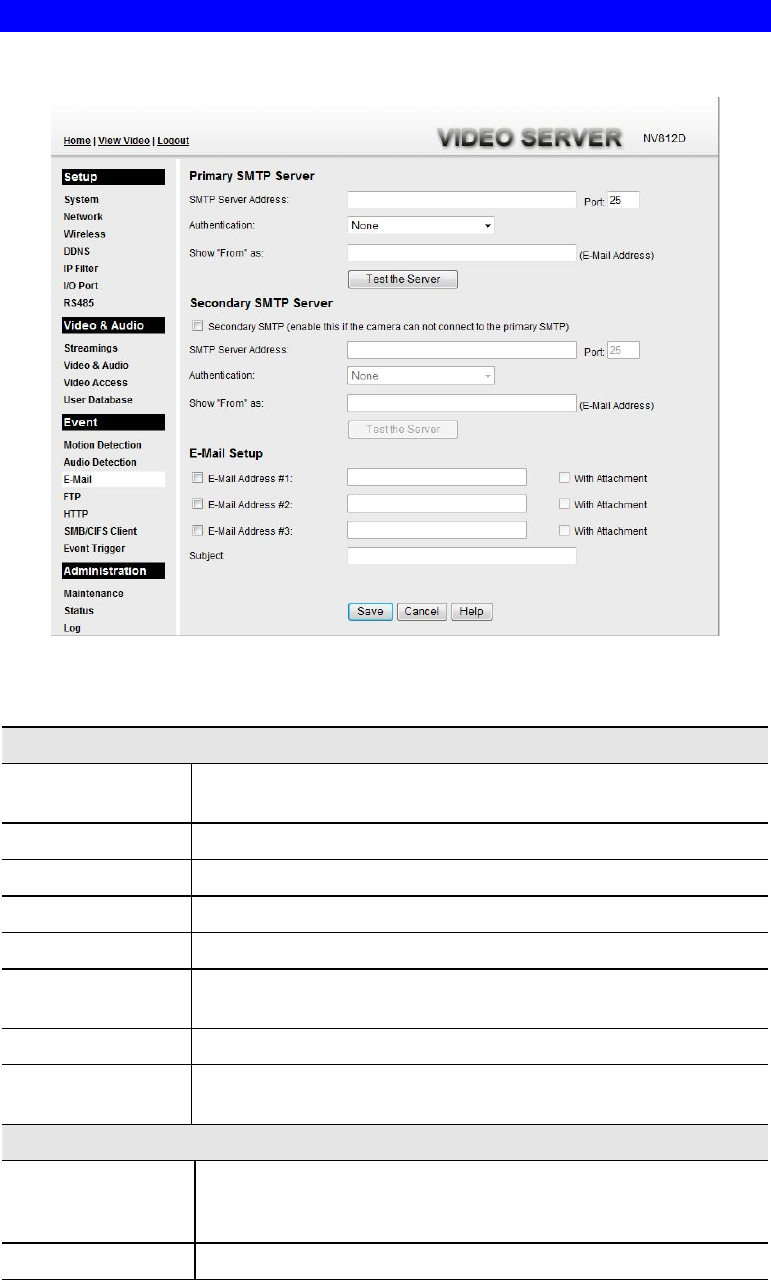Open Log page
Image resolution: width=771 pixels, height=1280 pixels.
pos(71,628)
